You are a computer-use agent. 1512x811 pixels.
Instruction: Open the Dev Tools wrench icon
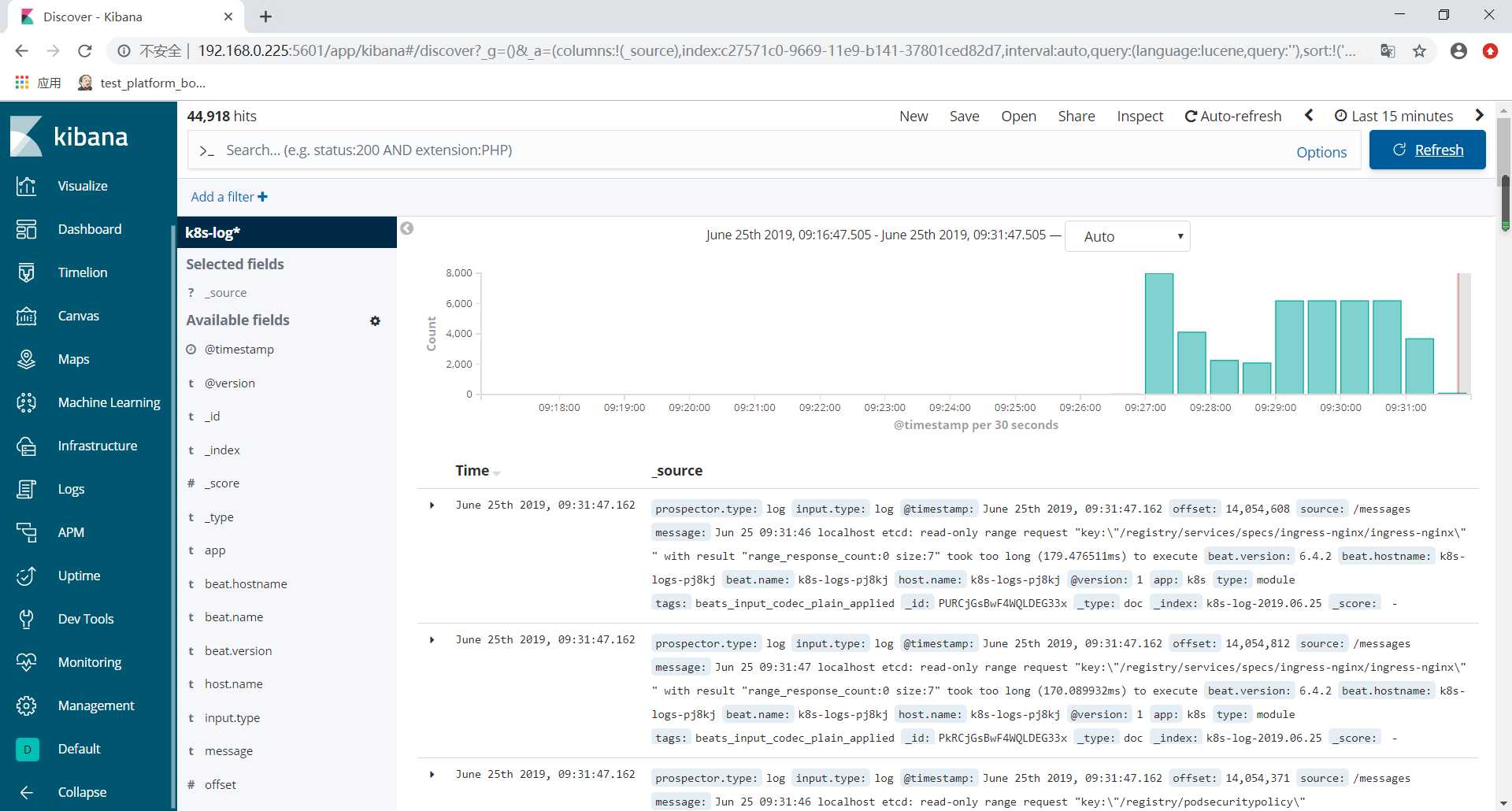26,619
